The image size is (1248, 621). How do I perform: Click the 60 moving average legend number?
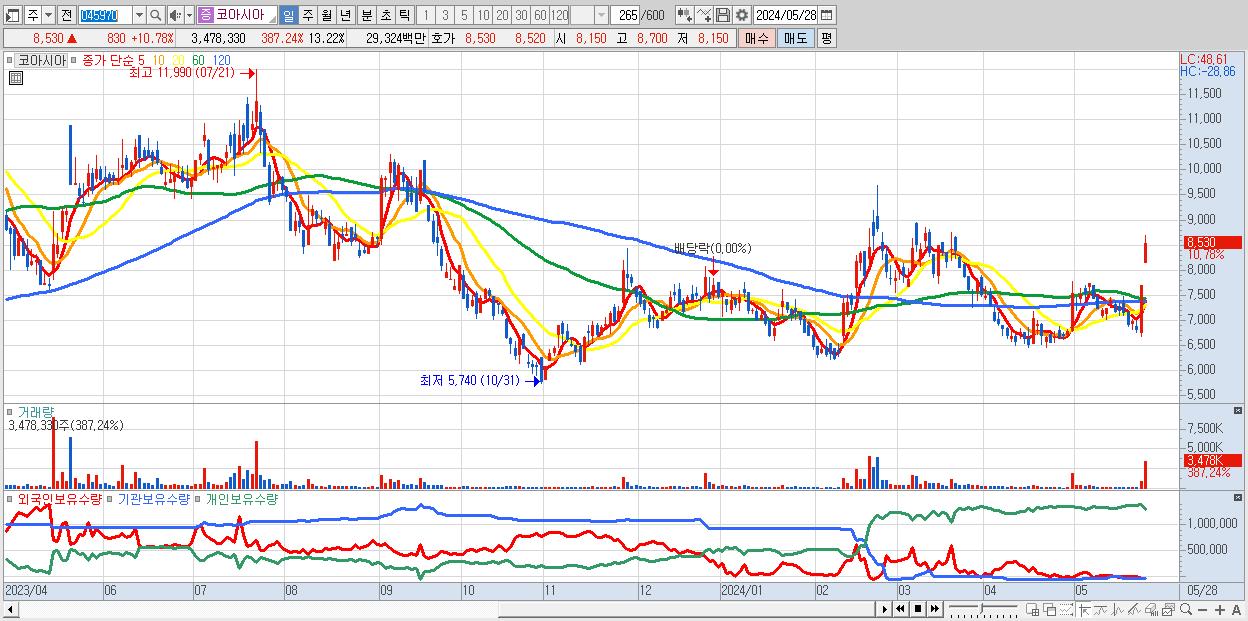[197, 60]
